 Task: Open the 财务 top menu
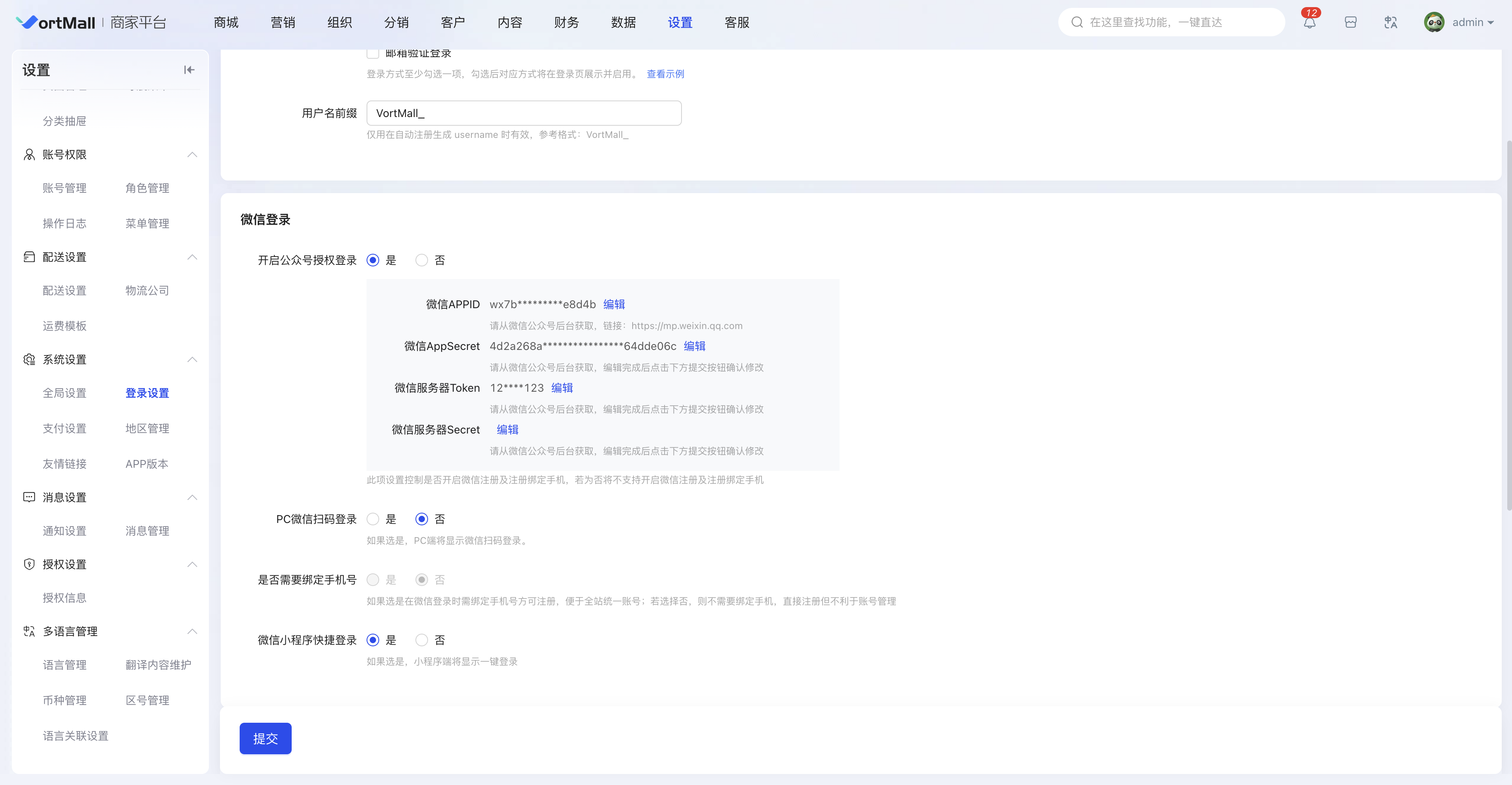tap(566, 22)
